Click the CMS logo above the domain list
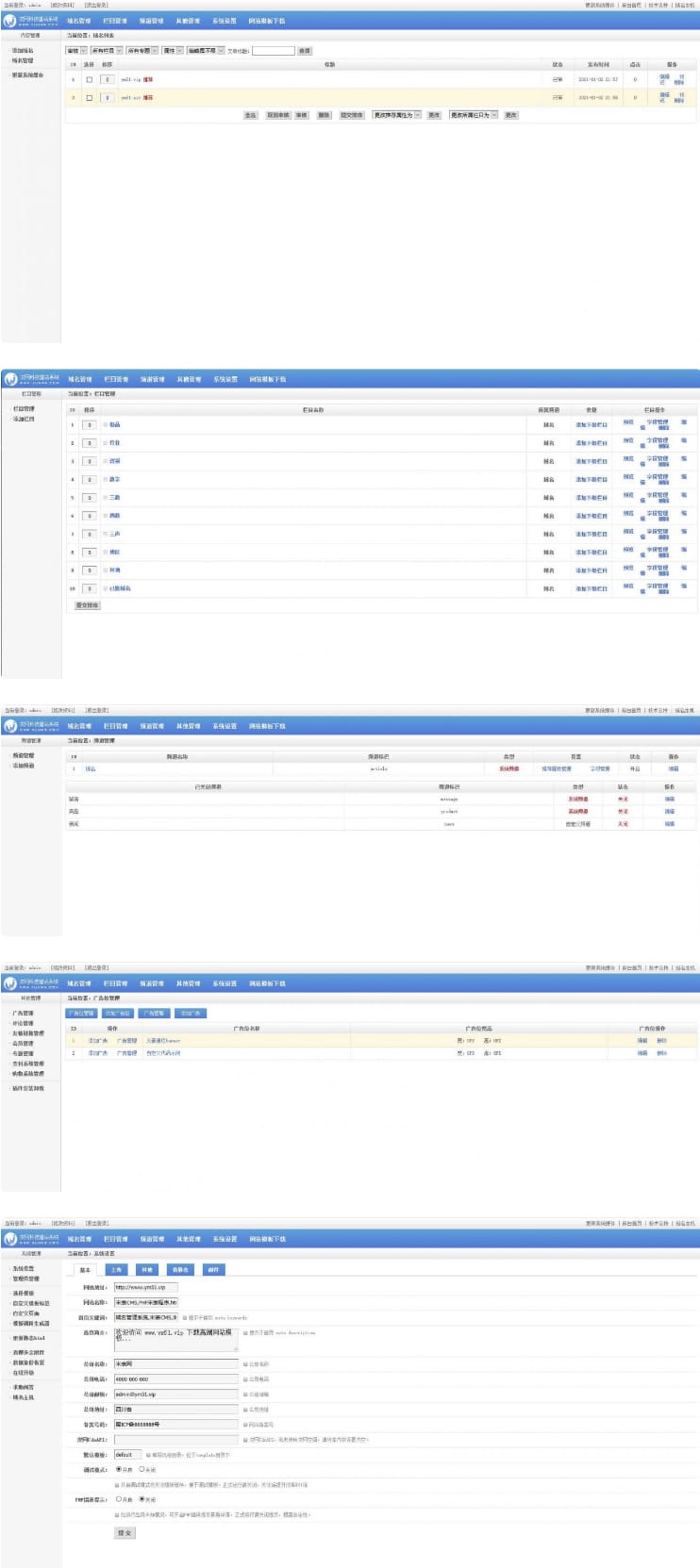 [x=32, y=21]
